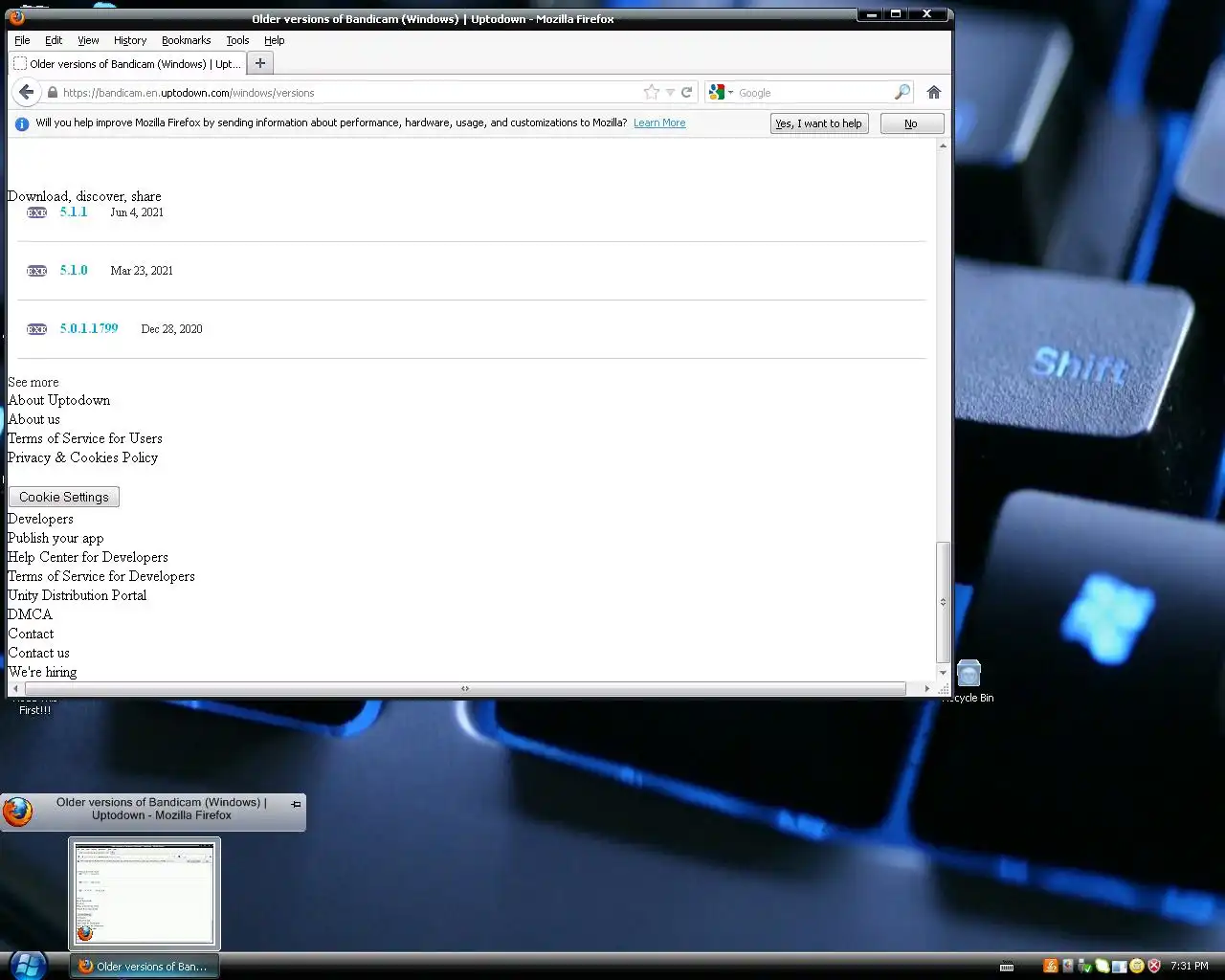This screenshot has height=980, width=1225.
Task: Open the View menu
Action: (x=88, y=40)
